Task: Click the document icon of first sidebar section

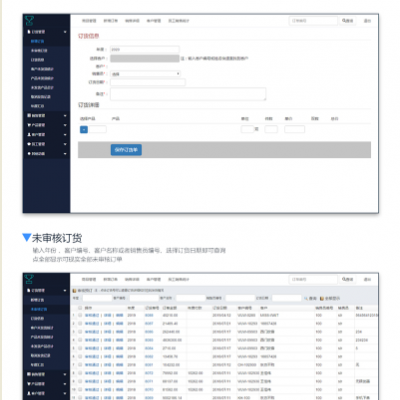Action: [x=29, y=32]
